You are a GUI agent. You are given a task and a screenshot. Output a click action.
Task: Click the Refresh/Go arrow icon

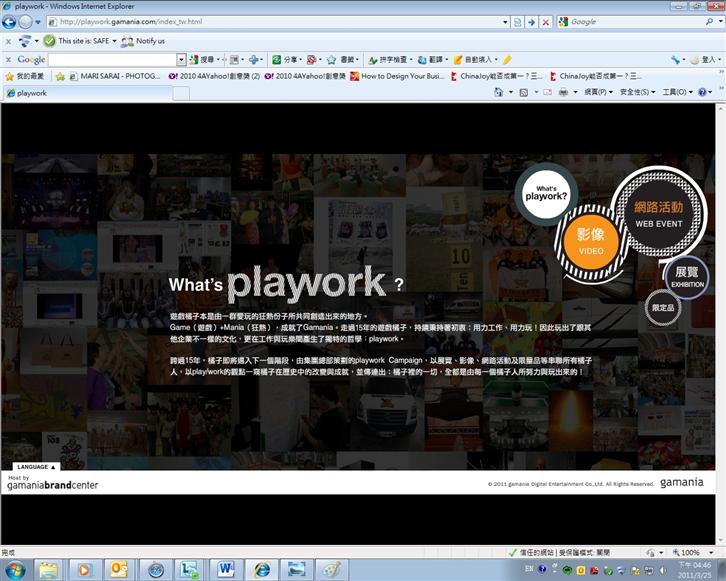[x=532, y=22]
